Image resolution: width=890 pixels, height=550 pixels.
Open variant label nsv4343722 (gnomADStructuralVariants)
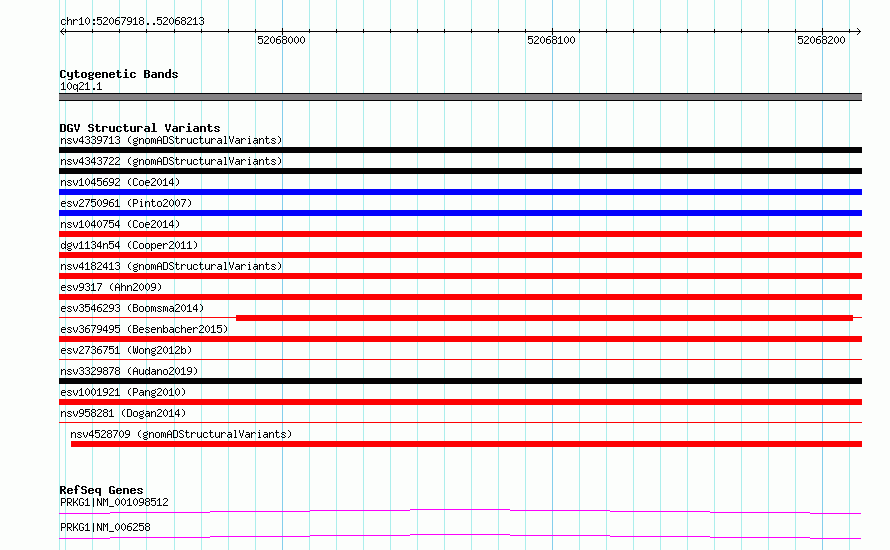[171, 161]
